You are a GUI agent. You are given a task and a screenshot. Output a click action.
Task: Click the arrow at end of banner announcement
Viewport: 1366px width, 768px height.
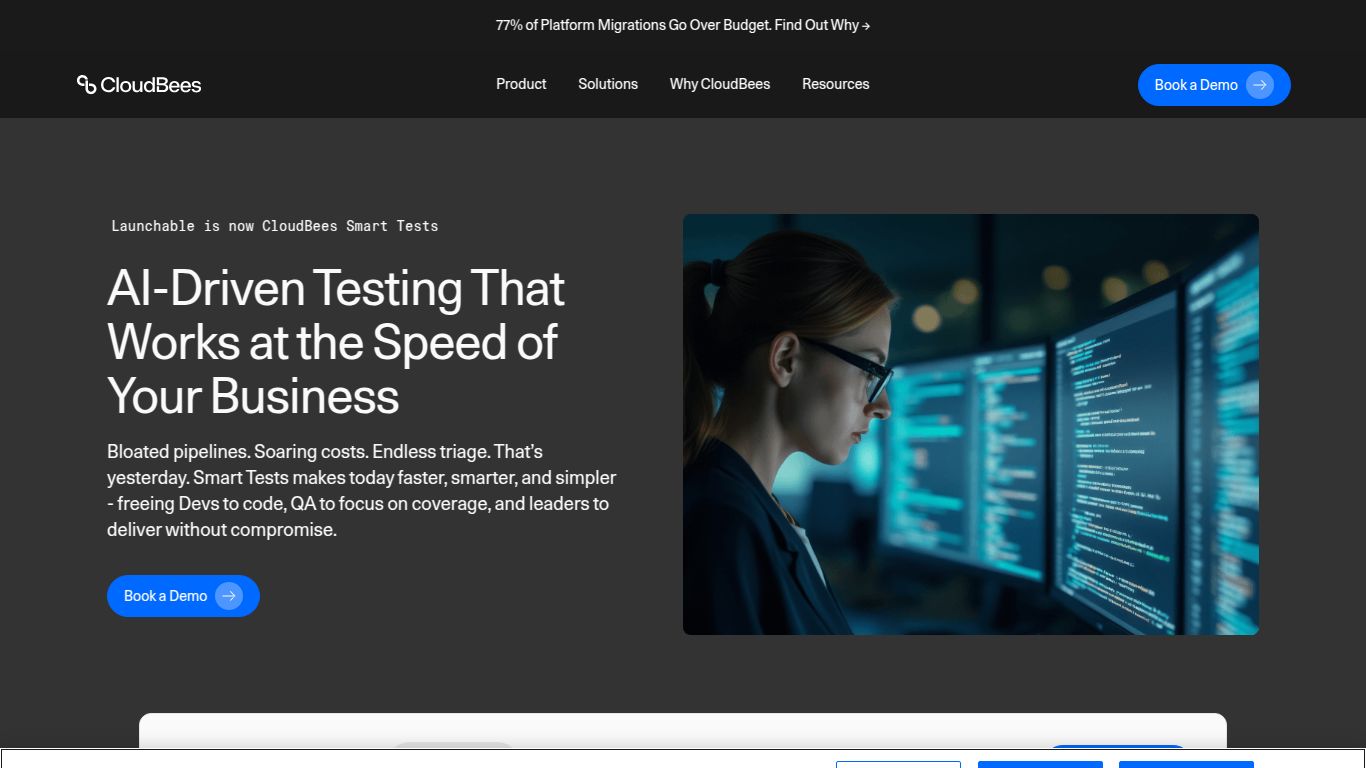click(x=866, y=25)
